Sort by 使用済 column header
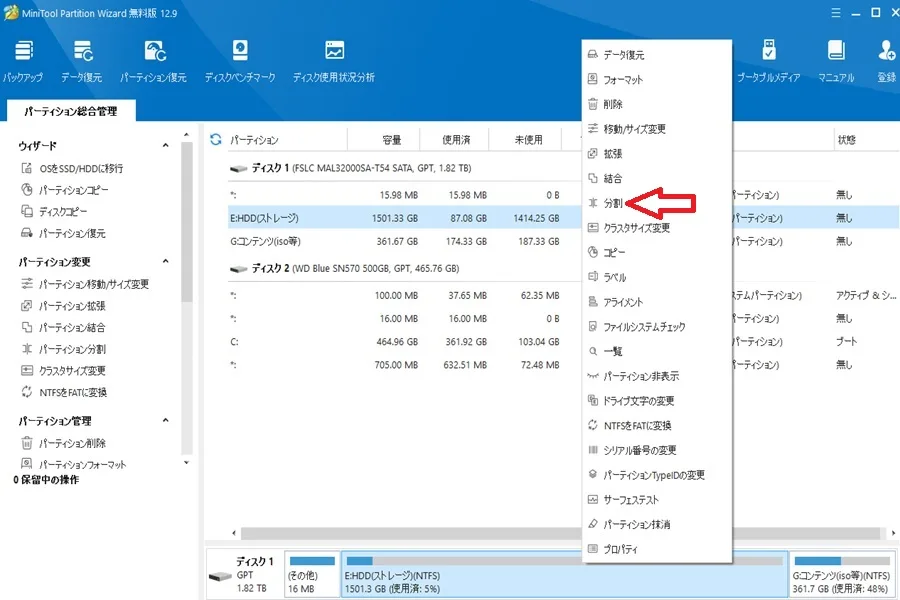Screen dimensions: 900x600 click(455, 140)
